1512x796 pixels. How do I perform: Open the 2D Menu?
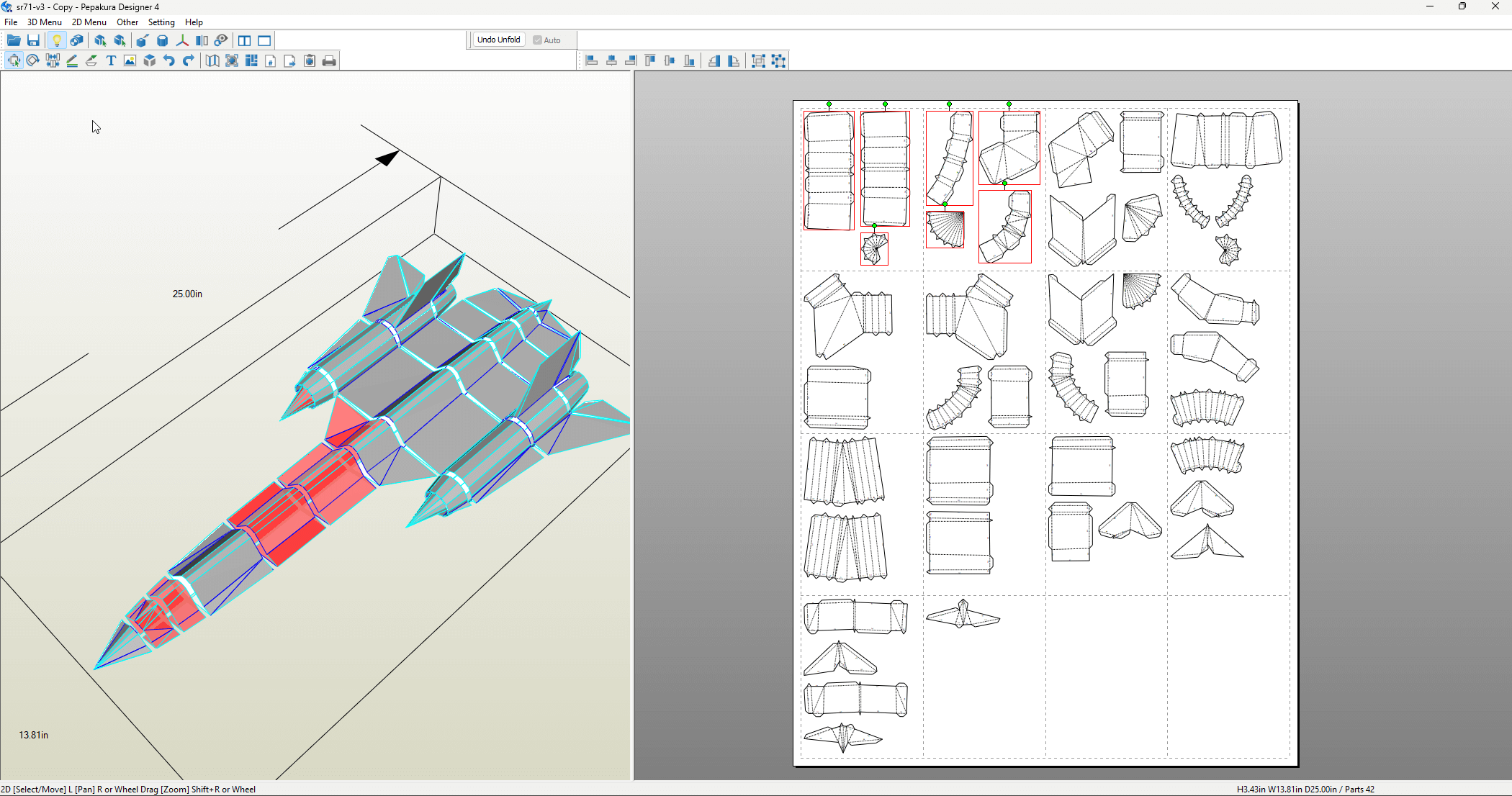tap(89, 22)
